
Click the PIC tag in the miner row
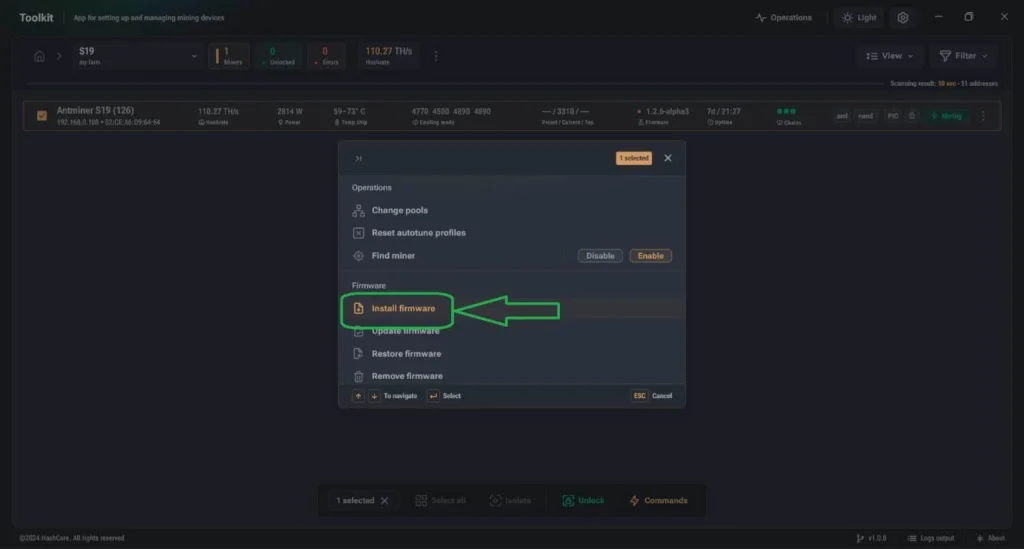point(892,116)
